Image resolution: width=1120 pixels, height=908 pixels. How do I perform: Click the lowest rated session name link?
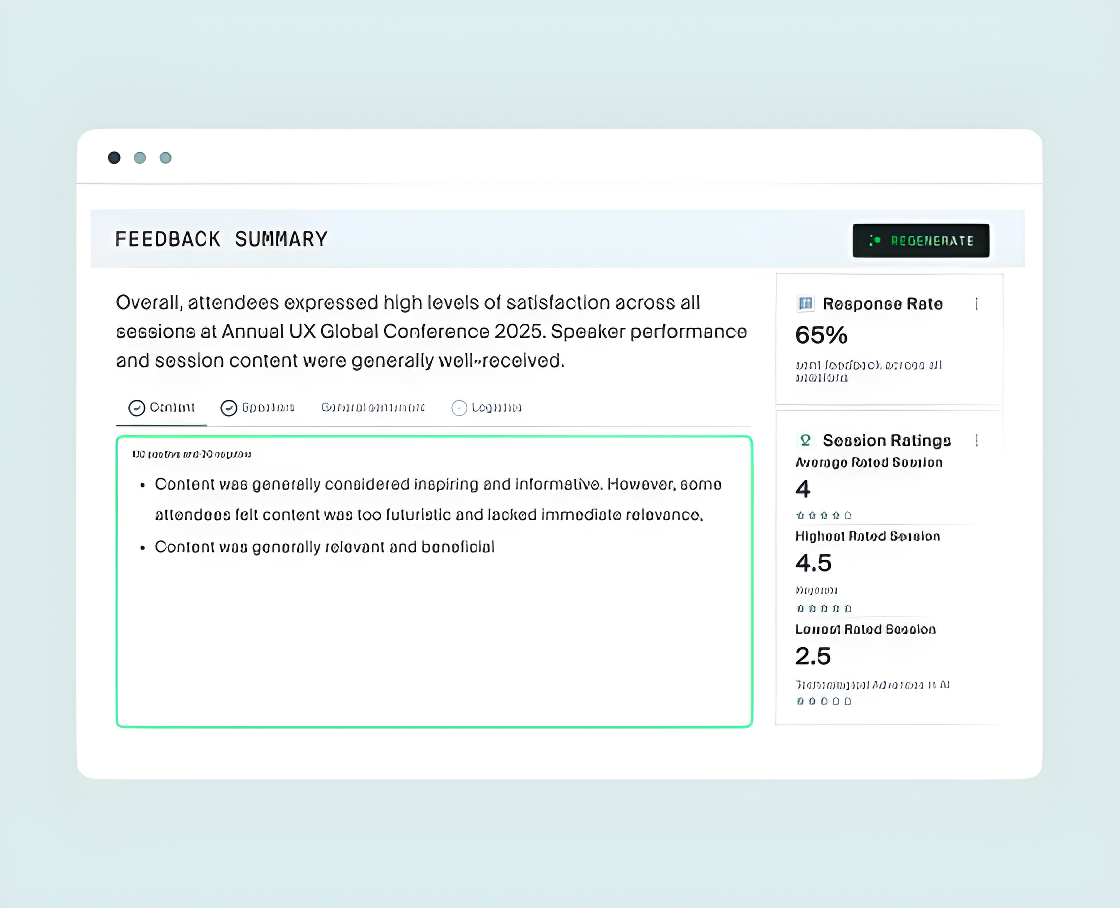[872, 685]
